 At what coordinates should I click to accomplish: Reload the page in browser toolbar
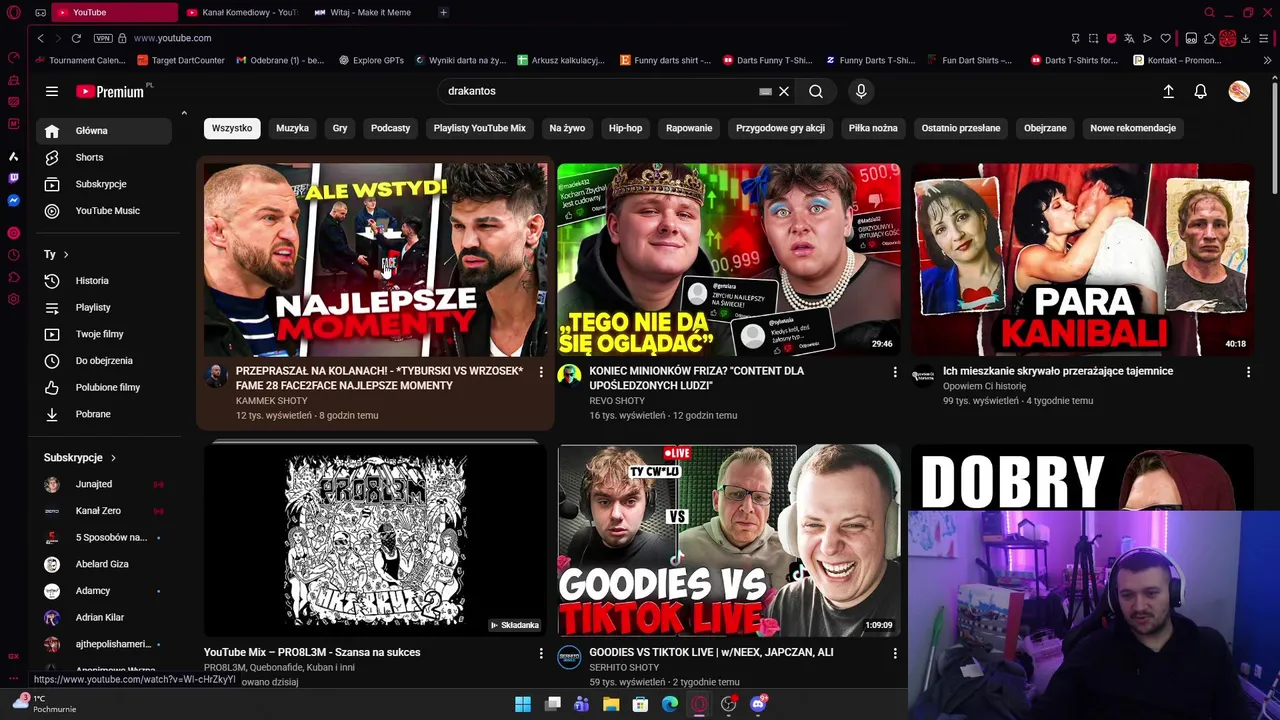point(76,38)
